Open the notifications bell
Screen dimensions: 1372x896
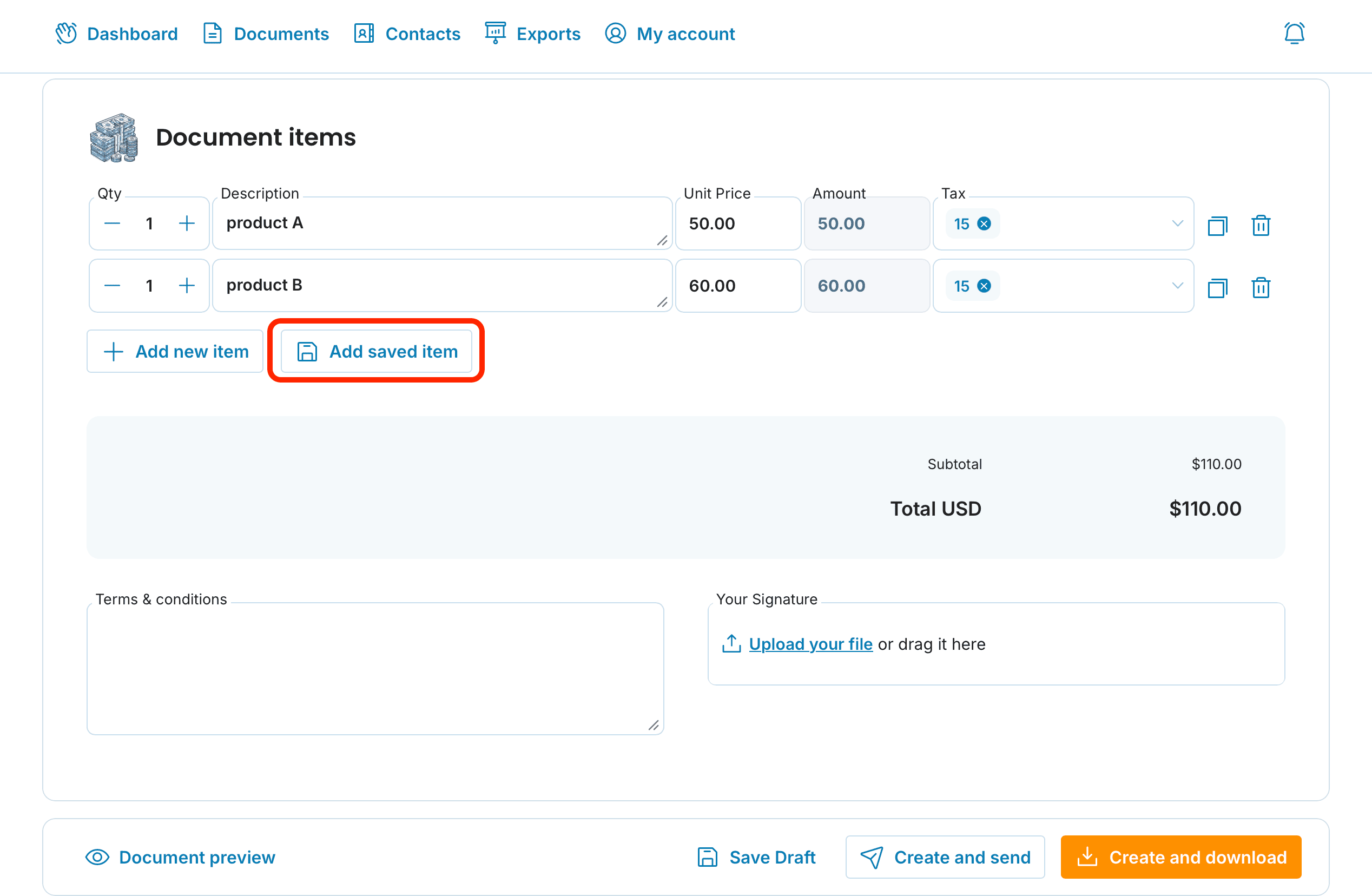pyautogui.click(x=1294, y=34)
